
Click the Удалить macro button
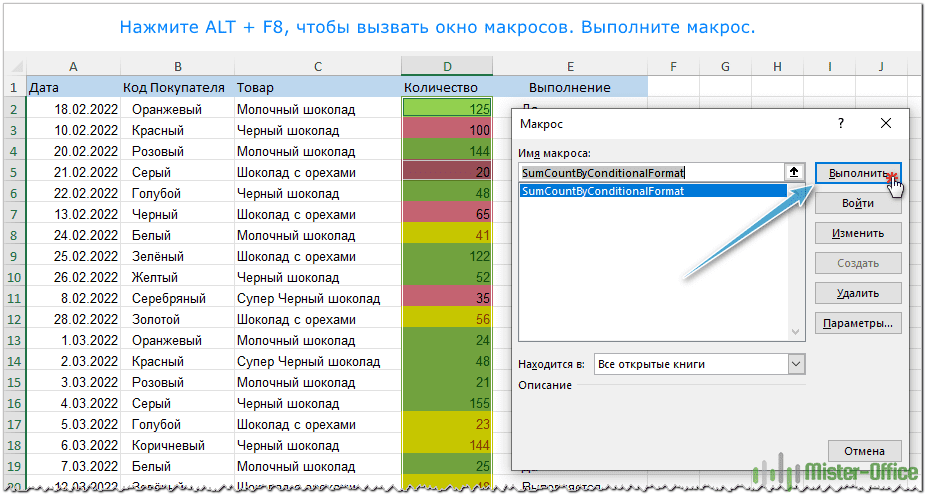pyautogui.click(x=858, y=293)
